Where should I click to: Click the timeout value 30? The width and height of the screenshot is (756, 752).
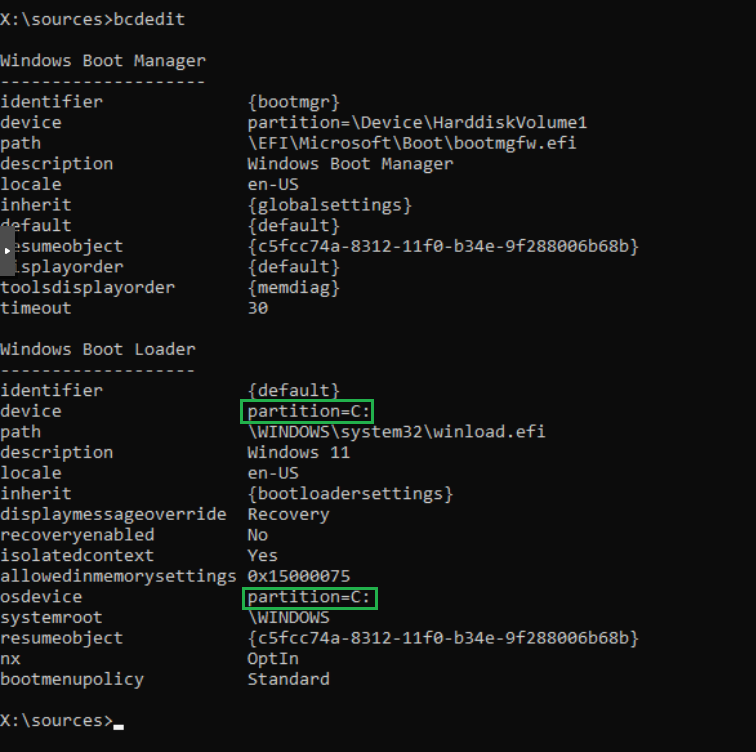coord(257,308)
